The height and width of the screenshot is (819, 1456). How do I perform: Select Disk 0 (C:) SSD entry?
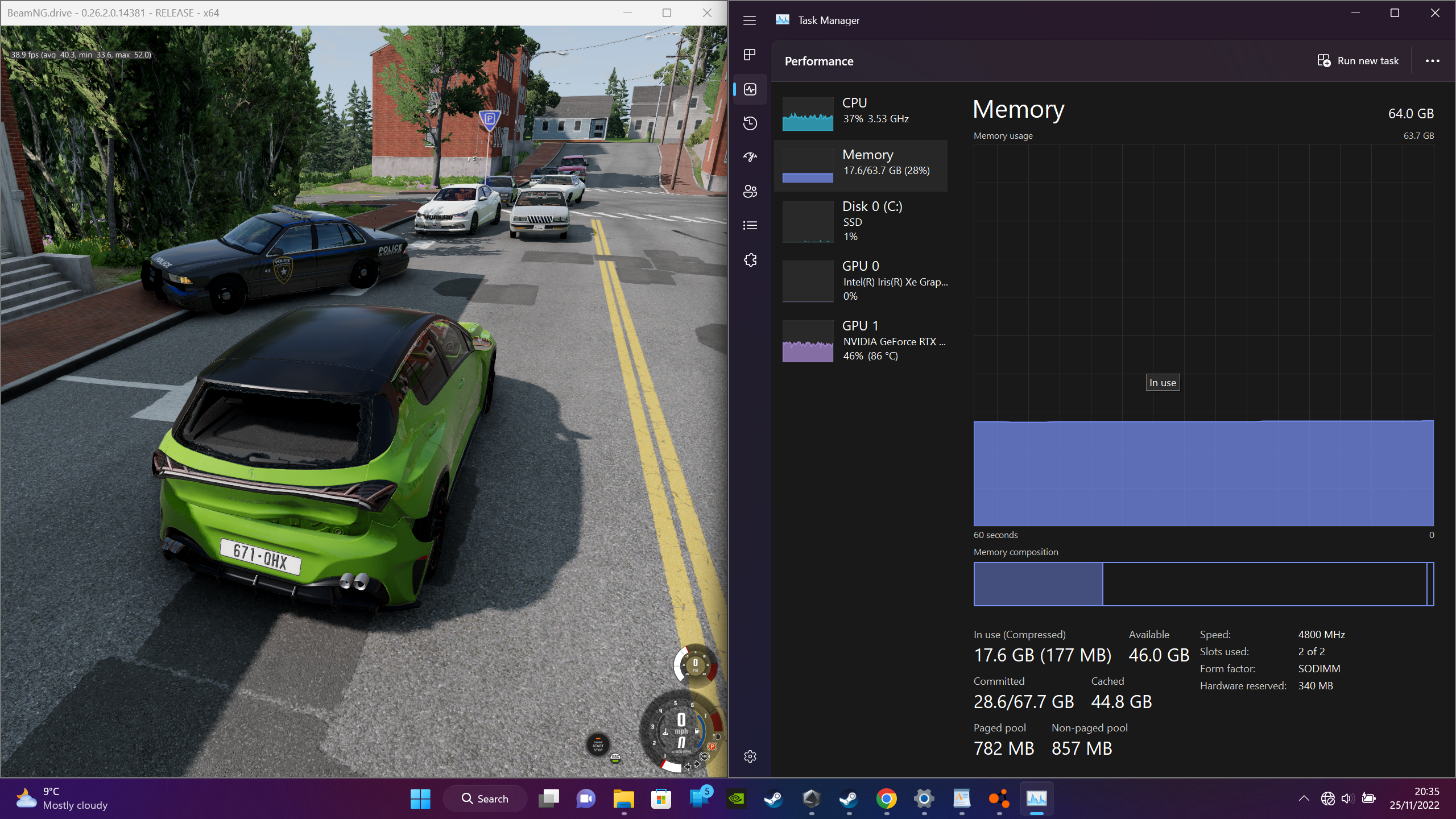coord(861,221)
